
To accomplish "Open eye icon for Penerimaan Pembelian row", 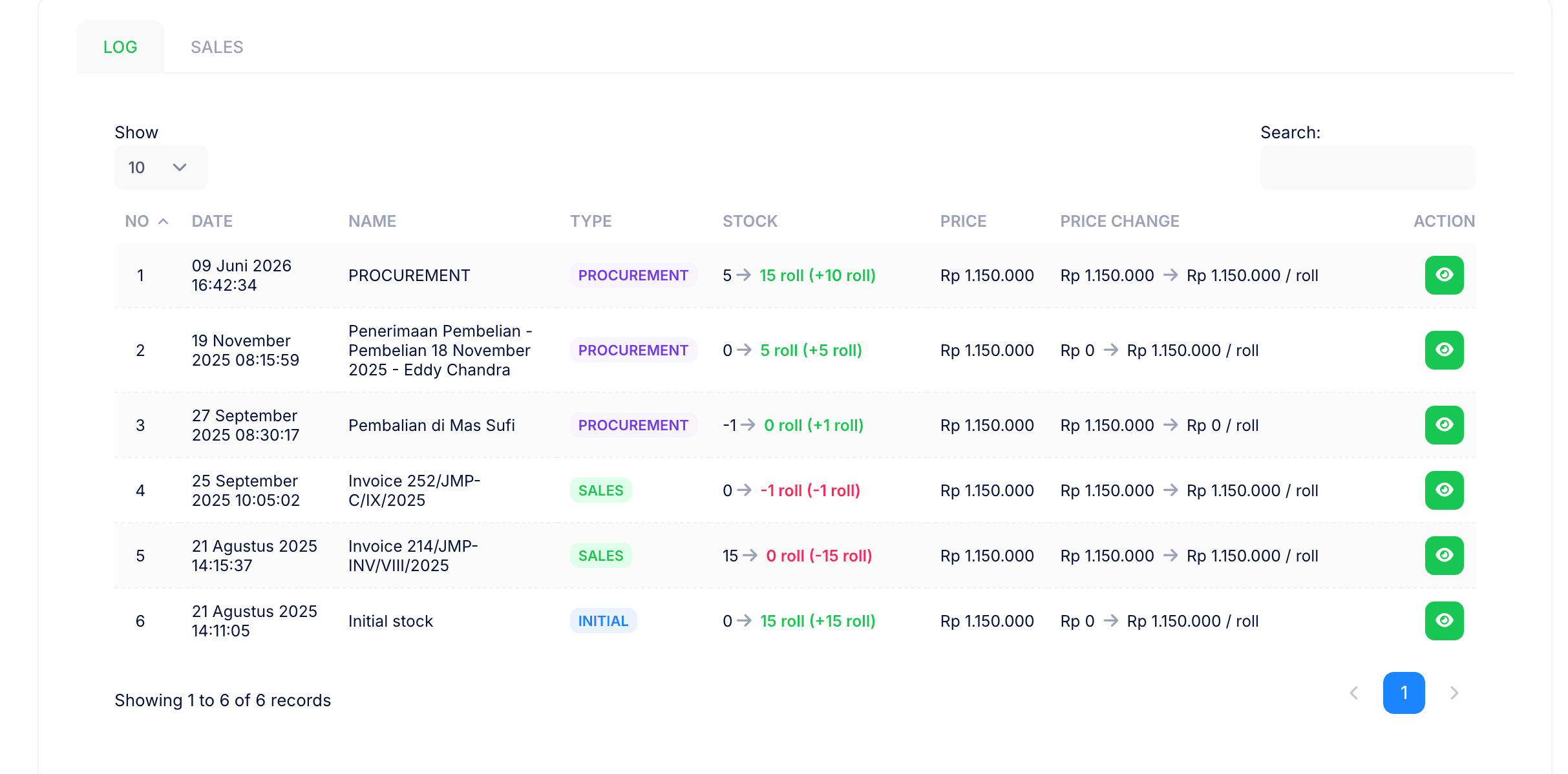I will click(1444, 350).
